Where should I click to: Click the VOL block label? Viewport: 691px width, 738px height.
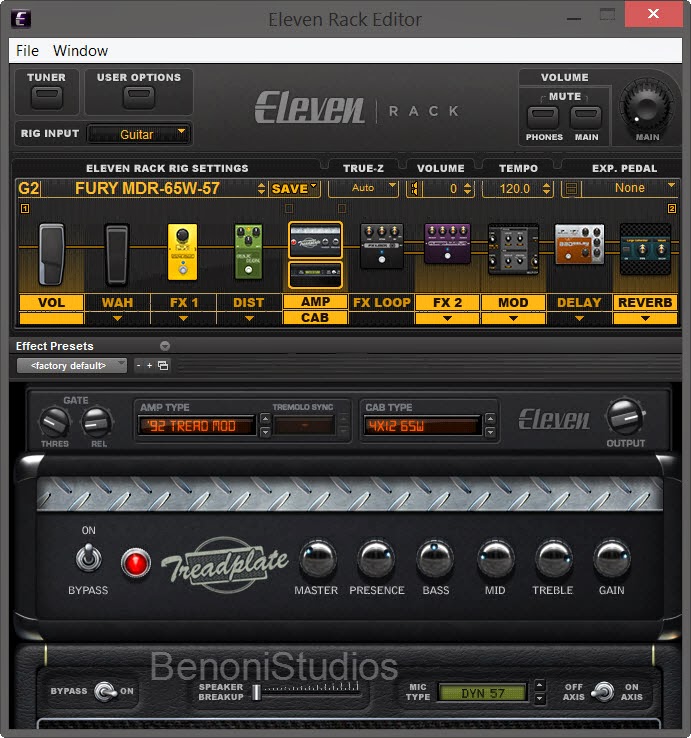click(x=51, y=302)
